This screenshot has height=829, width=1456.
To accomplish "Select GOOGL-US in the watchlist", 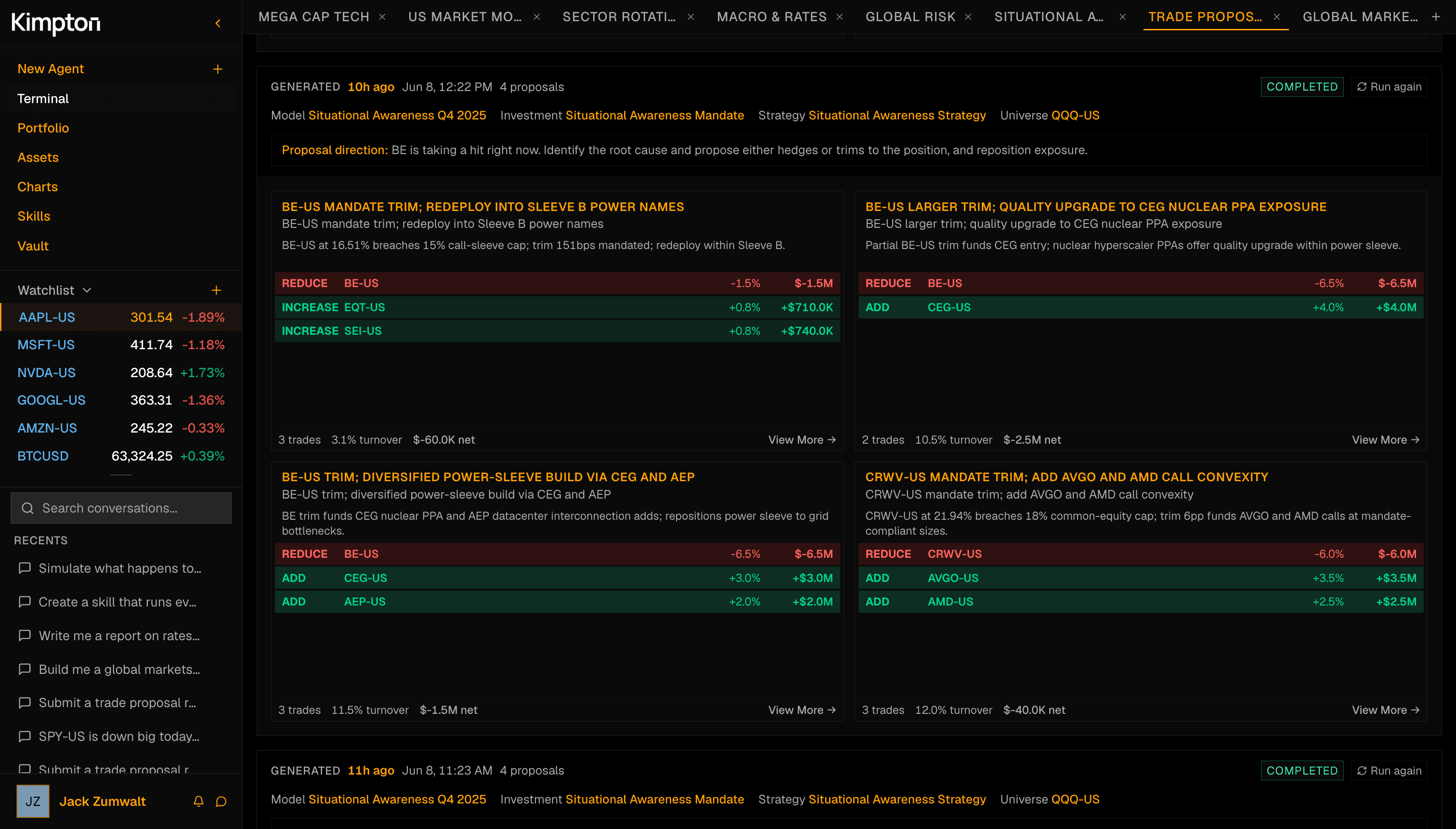I will tap(121, 400).
